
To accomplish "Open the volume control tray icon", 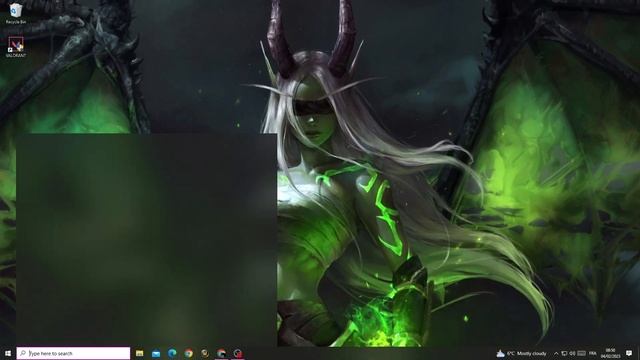I will tap(573, 353).
